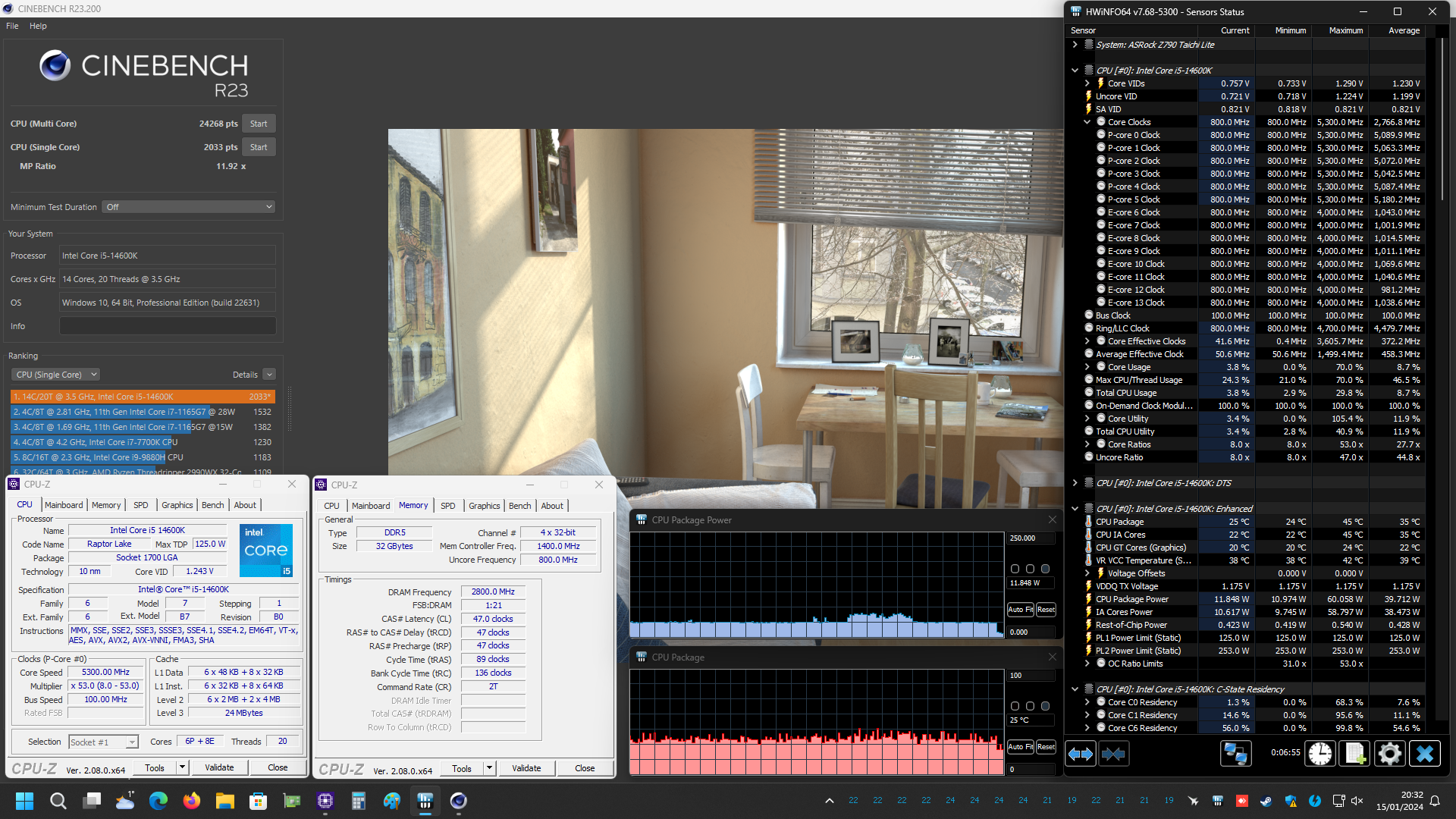
Task: Start HWiNFO logging with sheet-plus icon
Action: [1355, 754]
